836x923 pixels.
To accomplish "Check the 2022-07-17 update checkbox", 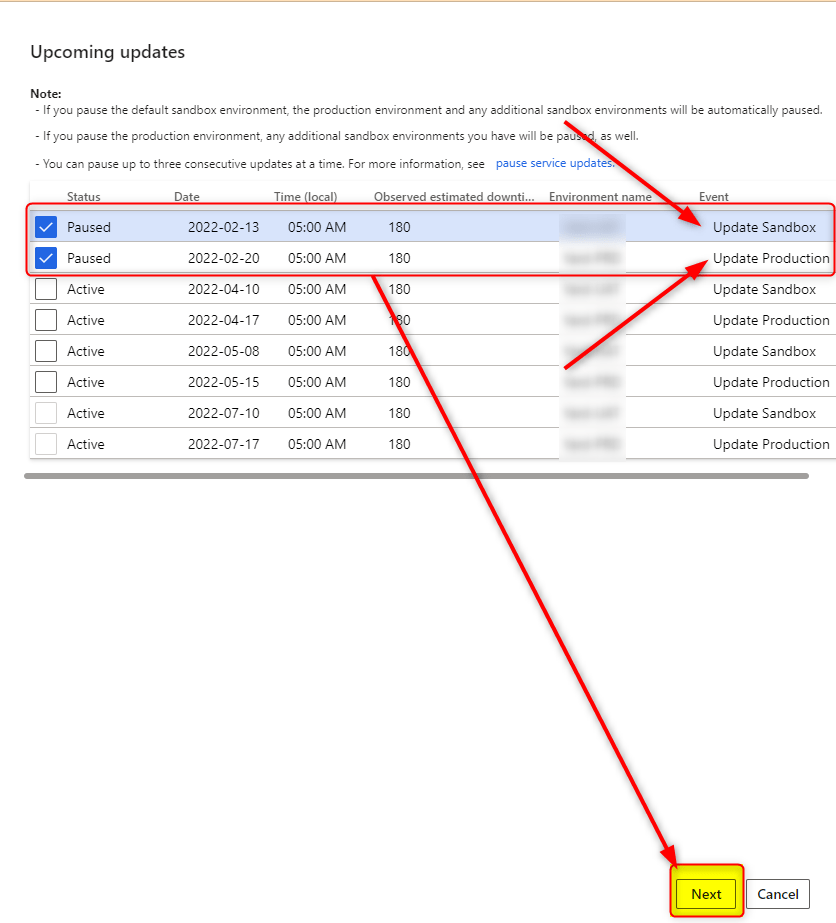I will pyautogui.click(x=46, y=444).
